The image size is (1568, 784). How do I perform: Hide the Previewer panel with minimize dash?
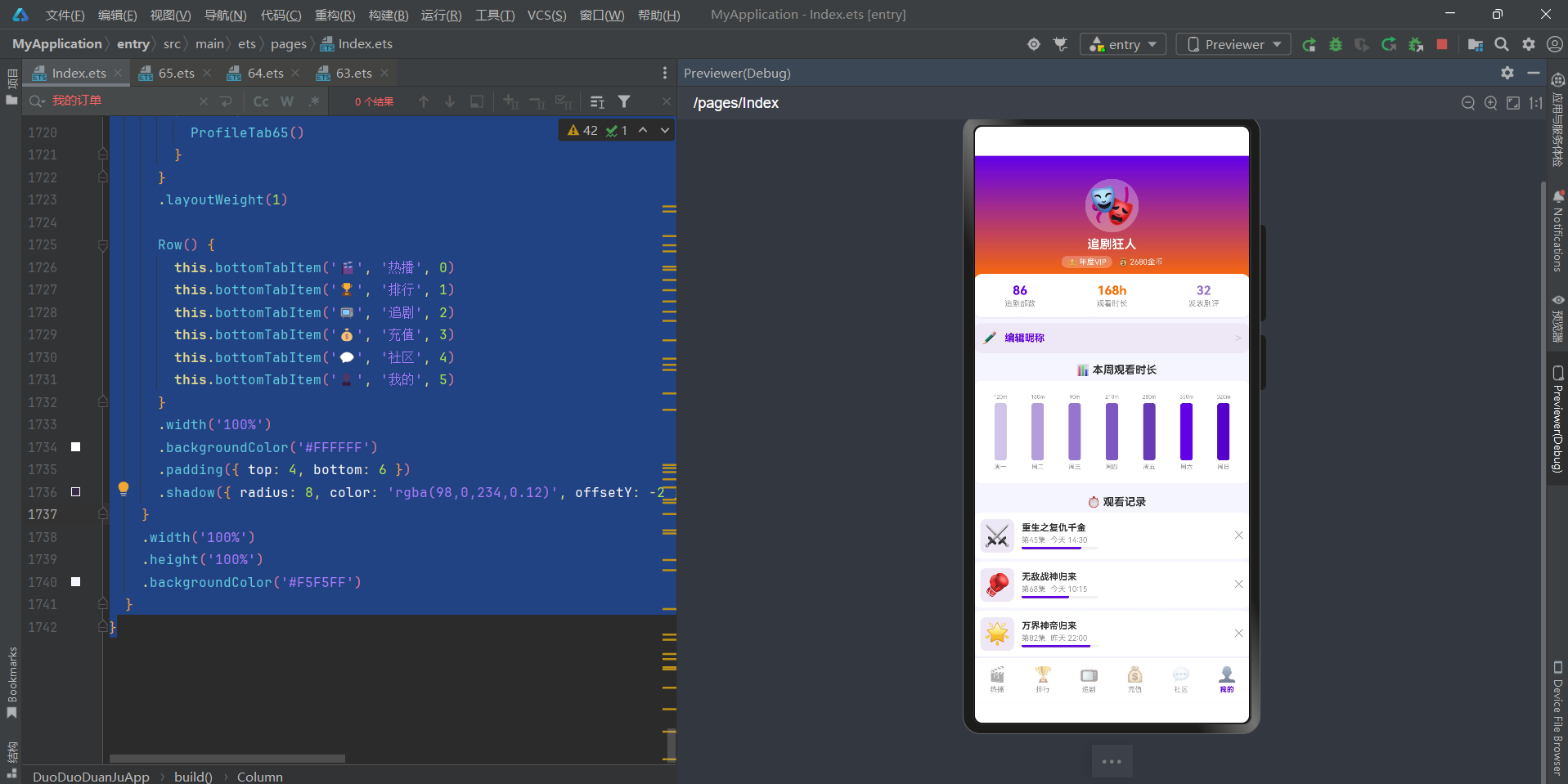click(x=1534, y=73)
